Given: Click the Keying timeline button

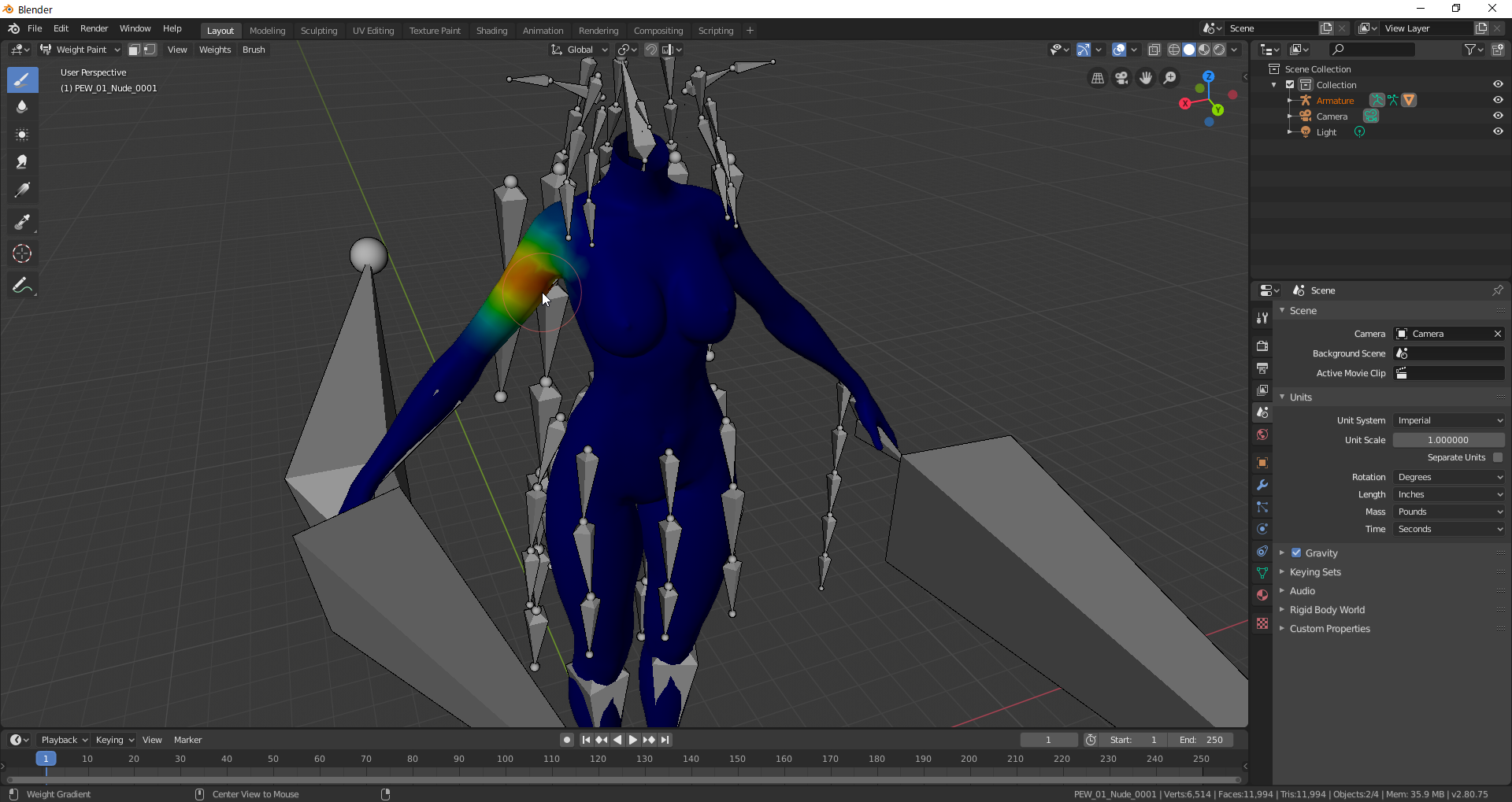Looking at the screenshot, I should pos(114,740).
